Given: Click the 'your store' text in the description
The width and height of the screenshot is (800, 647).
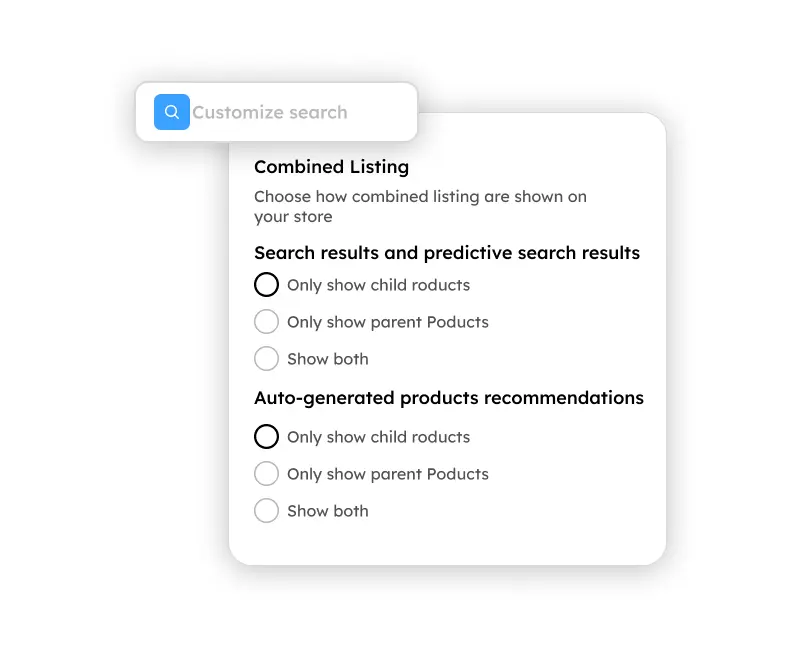Looking at the screenshot, I should coord(286,217).
